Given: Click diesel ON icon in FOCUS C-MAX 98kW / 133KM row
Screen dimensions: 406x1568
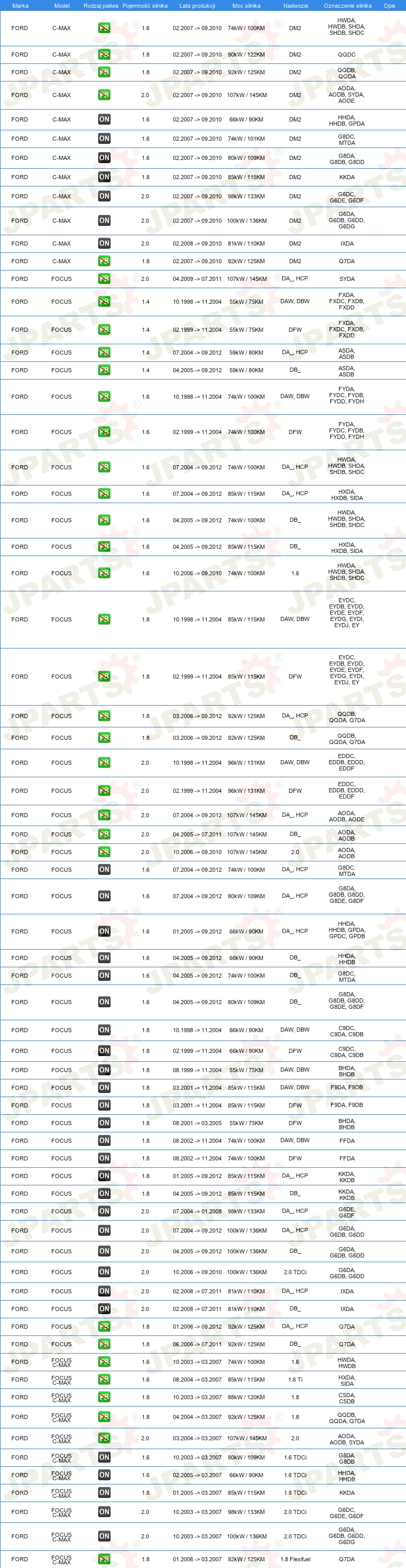Looking at the screenshot, I should tap(104, 1512).
